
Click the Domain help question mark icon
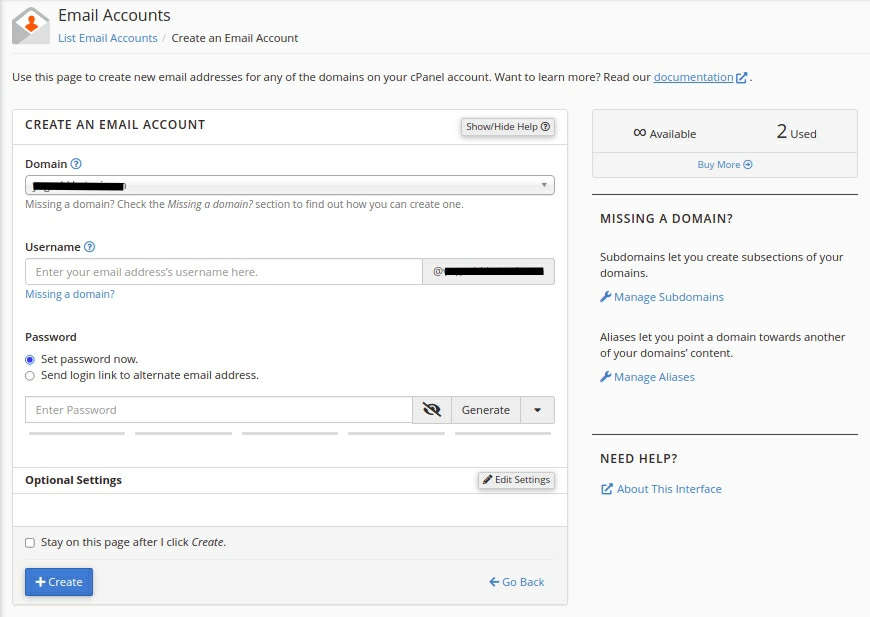(76, 164)
